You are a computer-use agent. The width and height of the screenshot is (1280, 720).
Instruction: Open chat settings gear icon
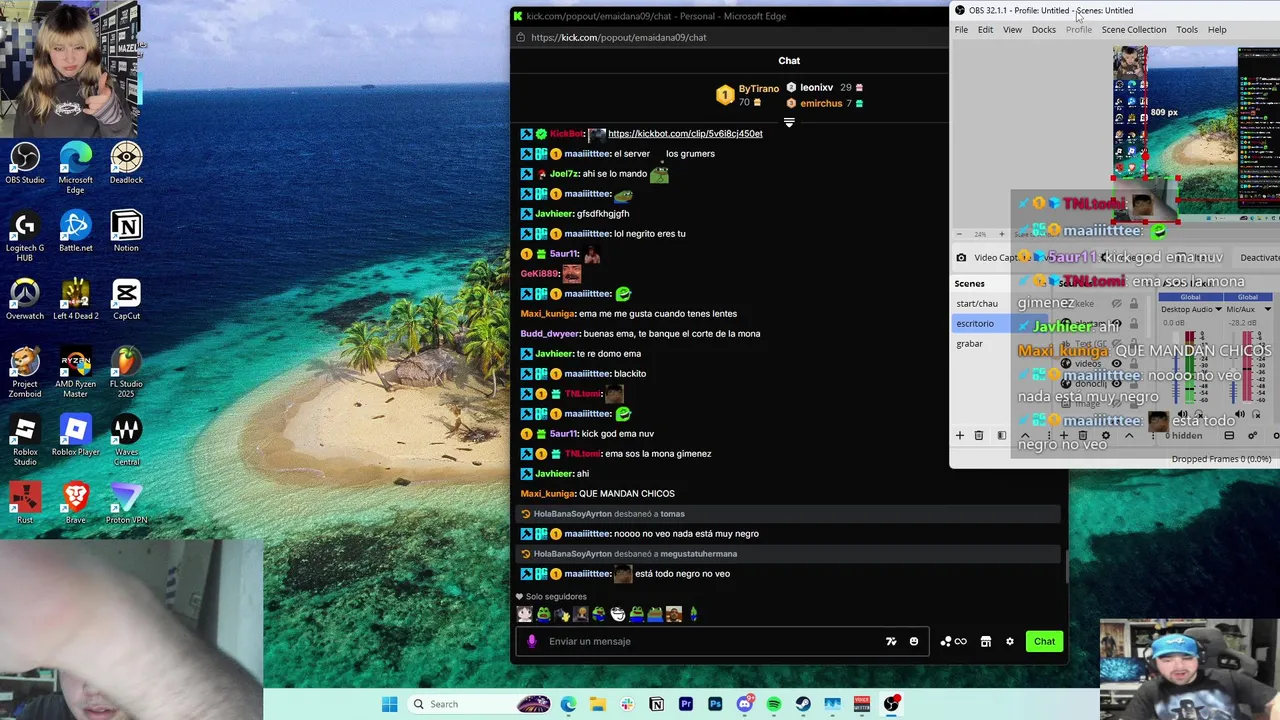(x=1010, y=641)
